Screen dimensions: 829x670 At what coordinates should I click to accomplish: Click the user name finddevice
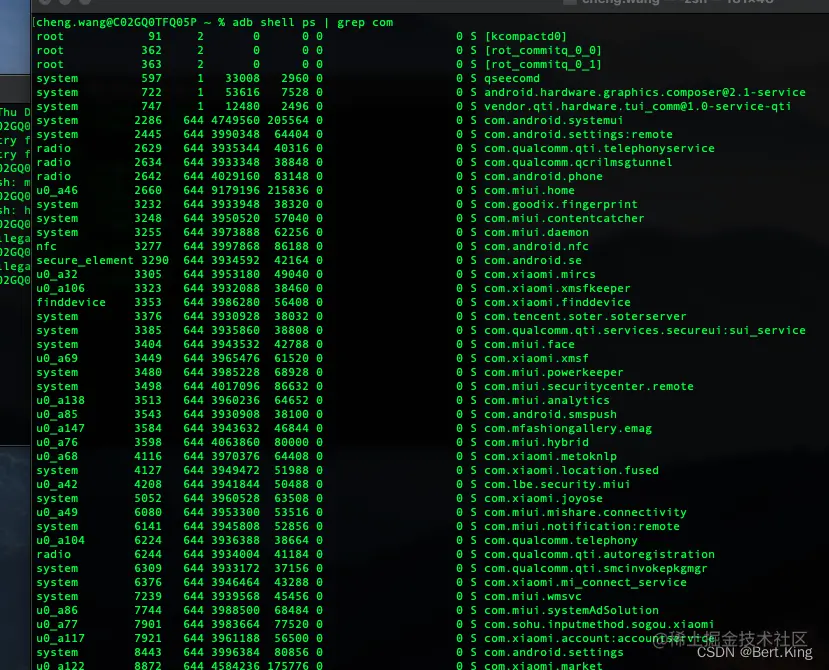click(71, 302)
